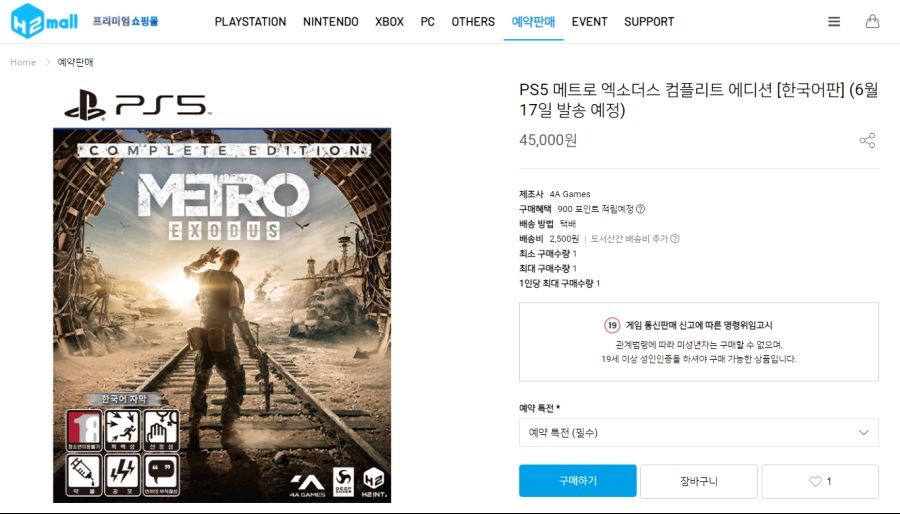Viewport: 900px width, 514px height.
Task: Go to the Home breadcrumb link
Action: point(23,63)
